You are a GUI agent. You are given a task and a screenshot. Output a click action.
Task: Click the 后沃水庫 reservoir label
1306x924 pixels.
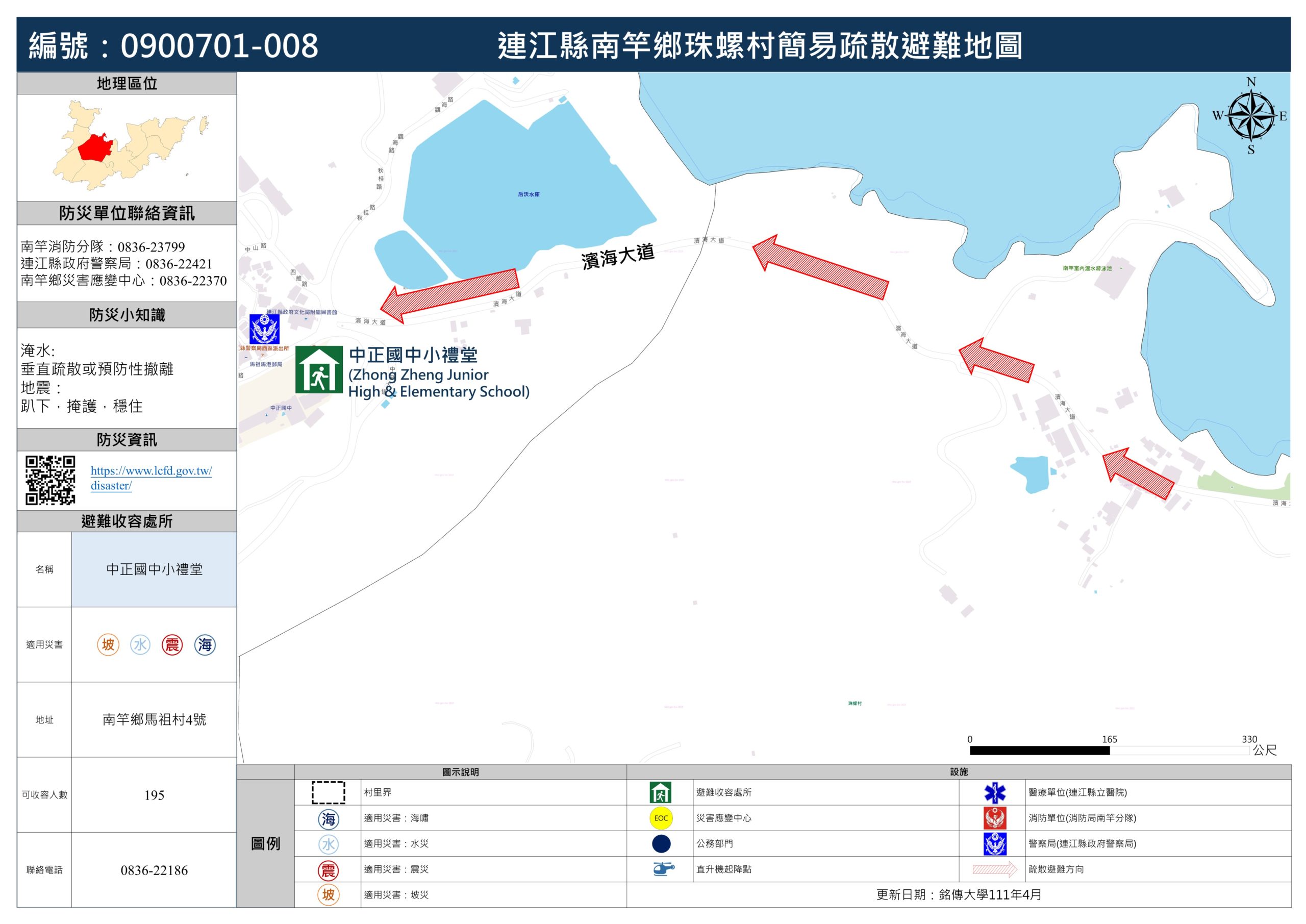tap(529, 194)
